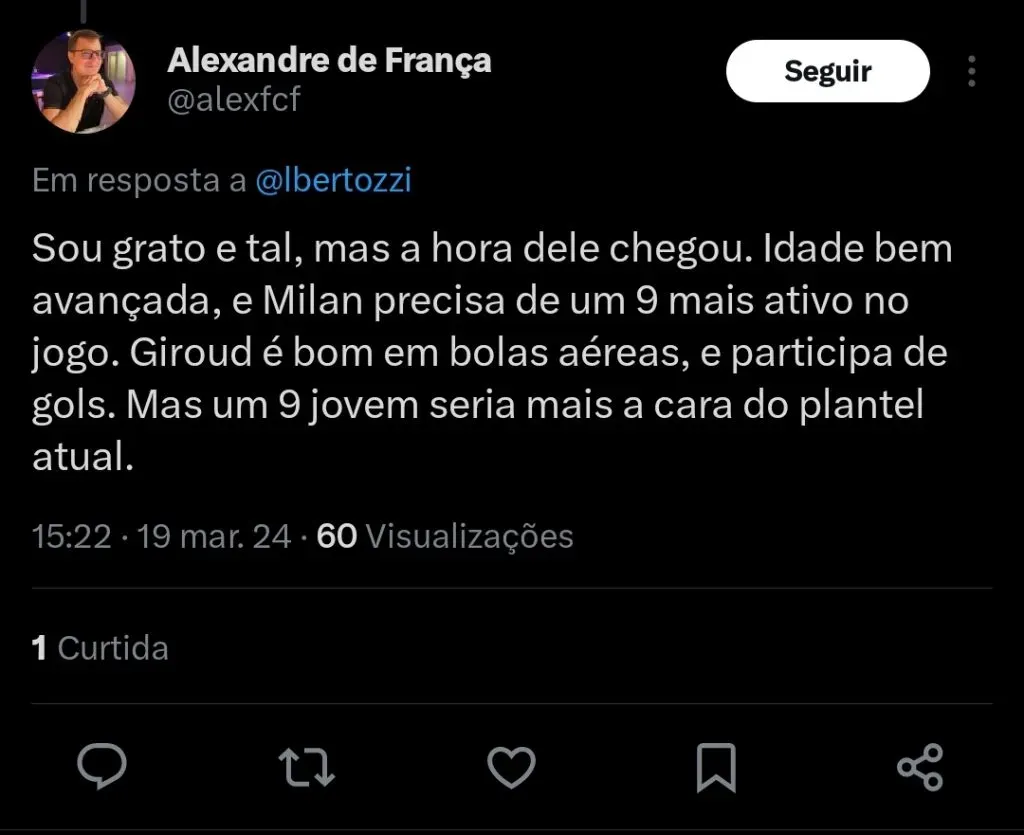Screen dimensions: 1024x835
Task: Click the word Milan in the tweet
Action: [312, 302]
